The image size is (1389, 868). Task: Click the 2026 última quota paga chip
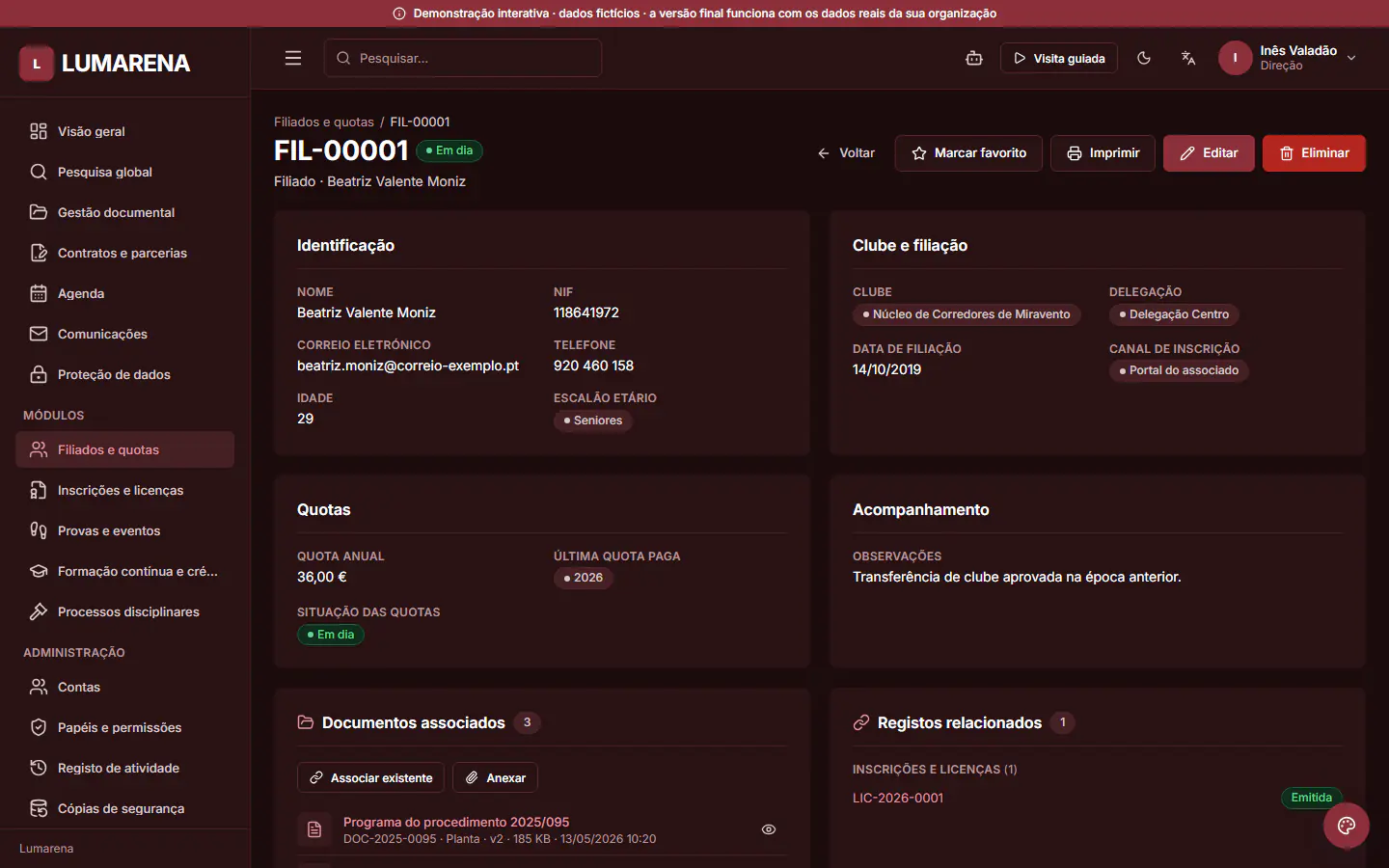pos(584,578)
